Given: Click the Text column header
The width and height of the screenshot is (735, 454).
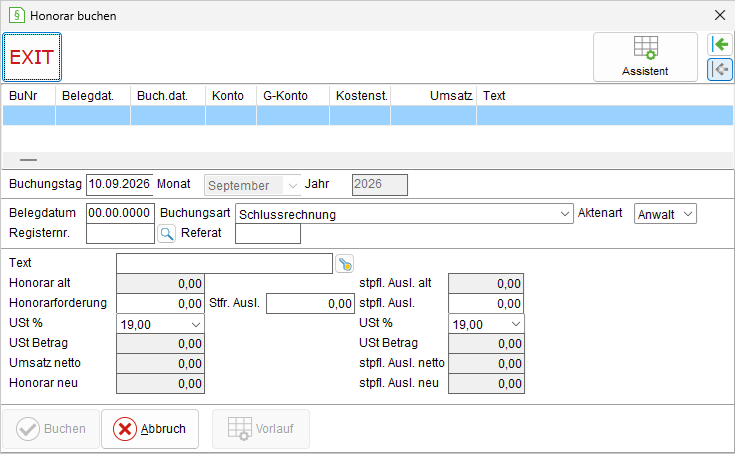Looking at the screenshot, I should [605, 96].
